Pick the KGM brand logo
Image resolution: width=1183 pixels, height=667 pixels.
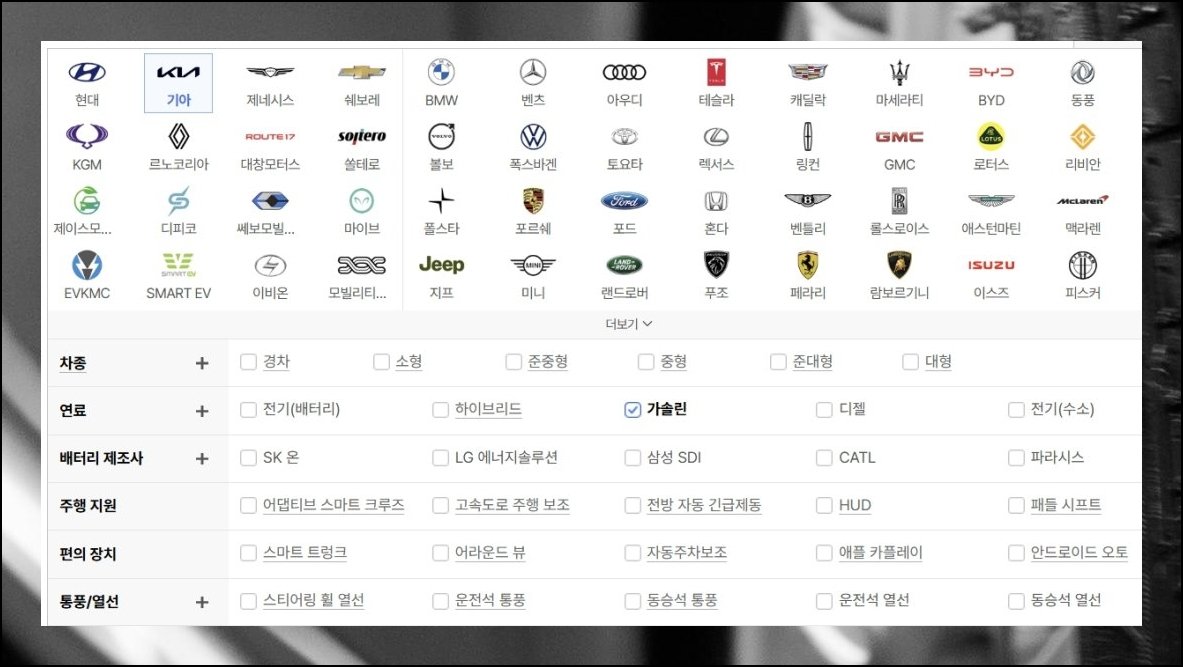tap(87, 137)
